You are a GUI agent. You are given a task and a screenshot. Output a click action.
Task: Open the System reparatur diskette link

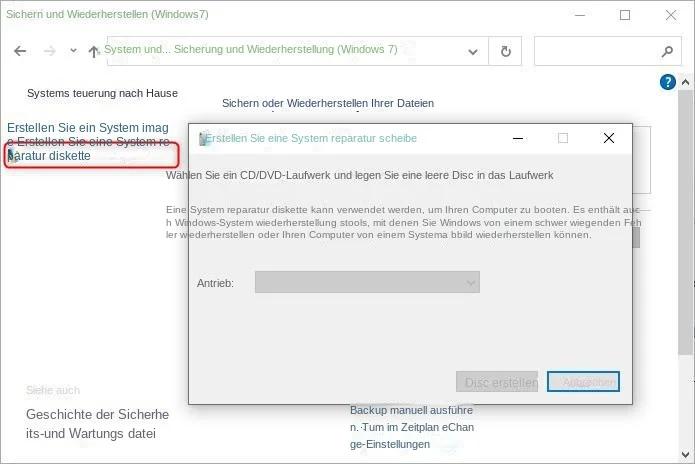pyautogui.click(x=92, y=155)
